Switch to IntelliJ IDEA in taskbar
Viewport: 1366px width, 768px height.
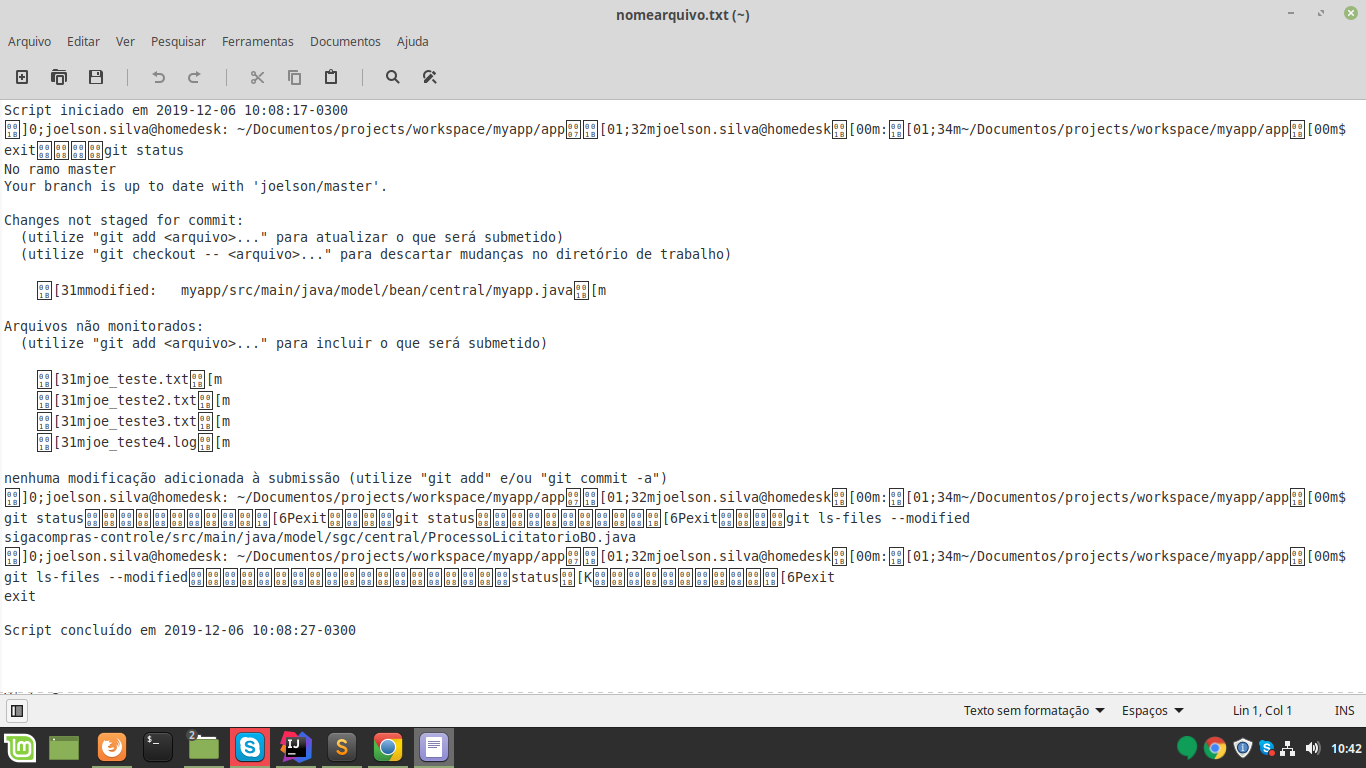(x=295, y=747)
